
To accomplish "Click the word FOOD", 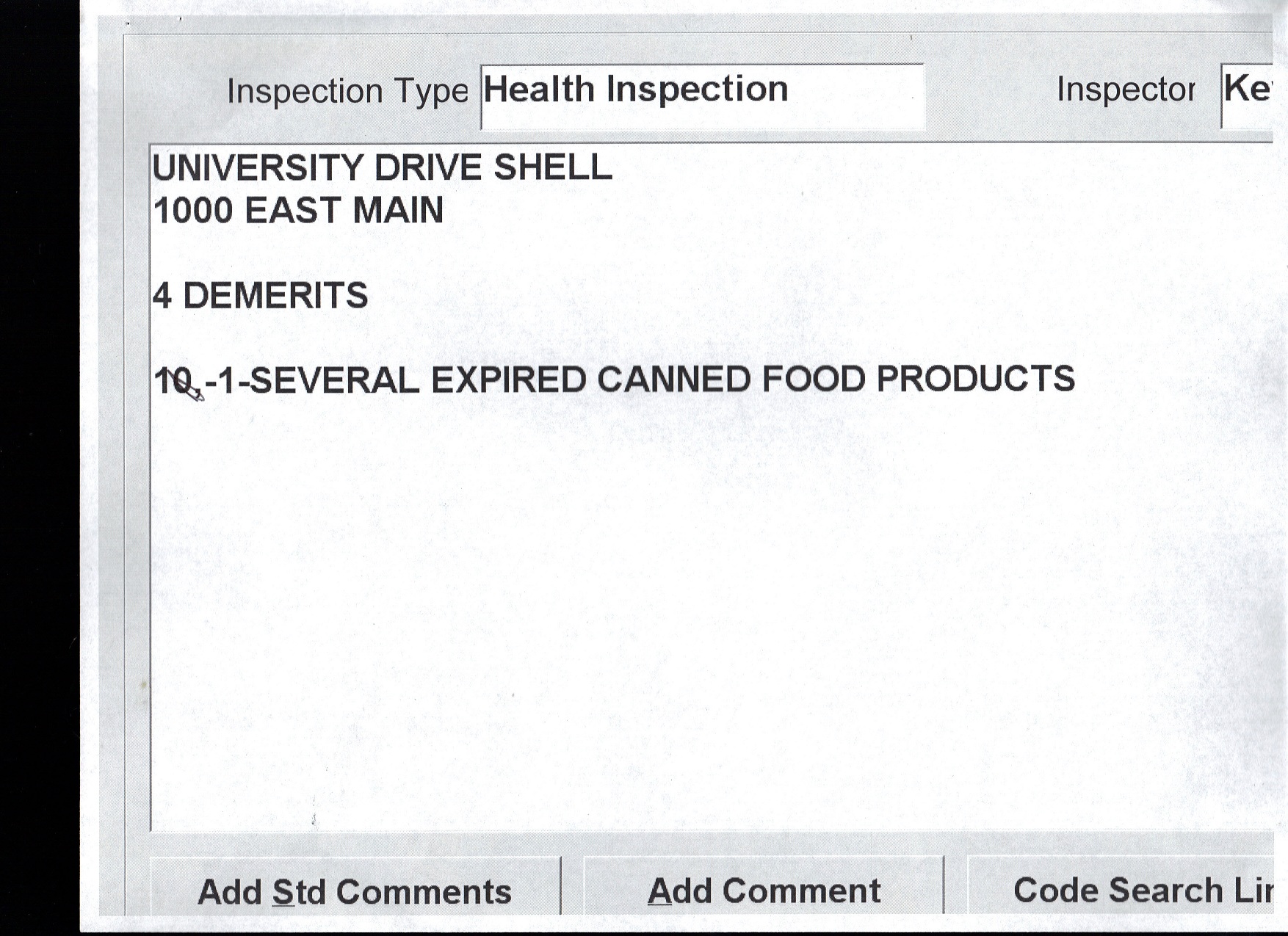I will point(814,380).
